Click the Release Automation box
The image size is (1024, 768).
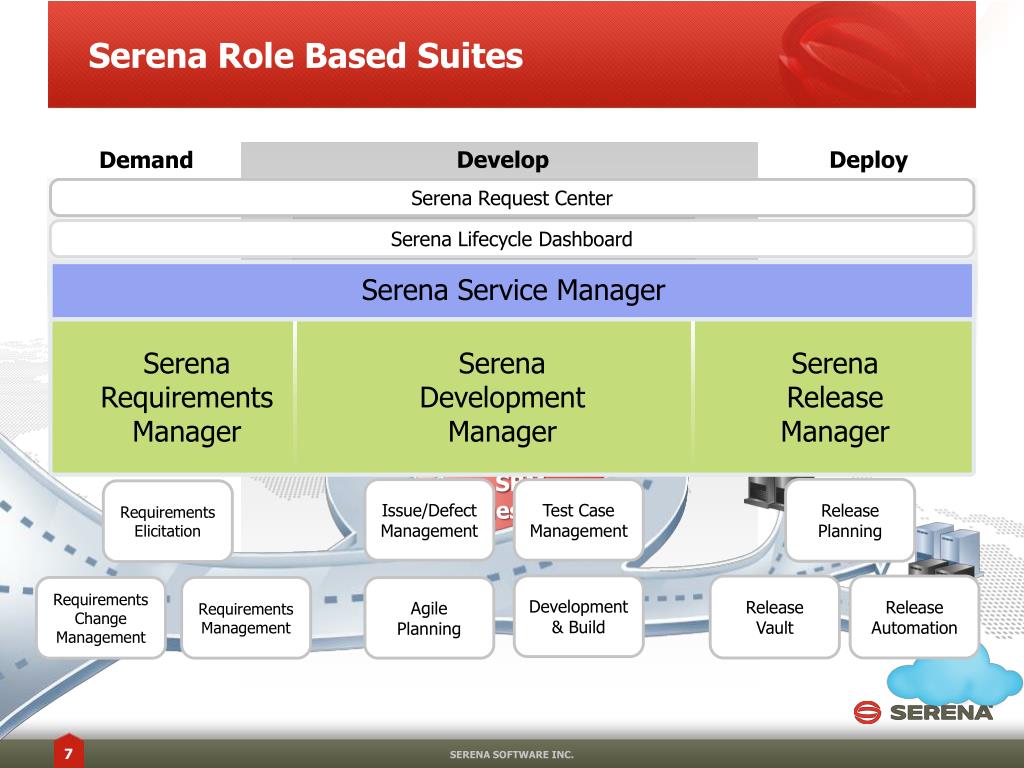tap(914, 617)
